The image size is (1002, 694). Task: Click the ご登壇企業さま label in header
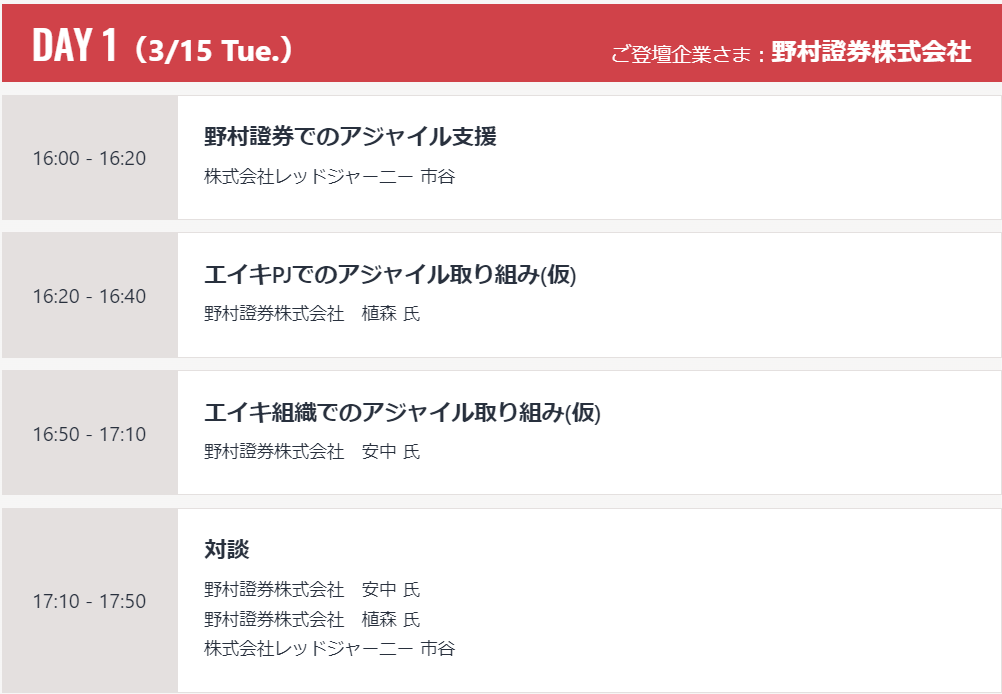687,53
